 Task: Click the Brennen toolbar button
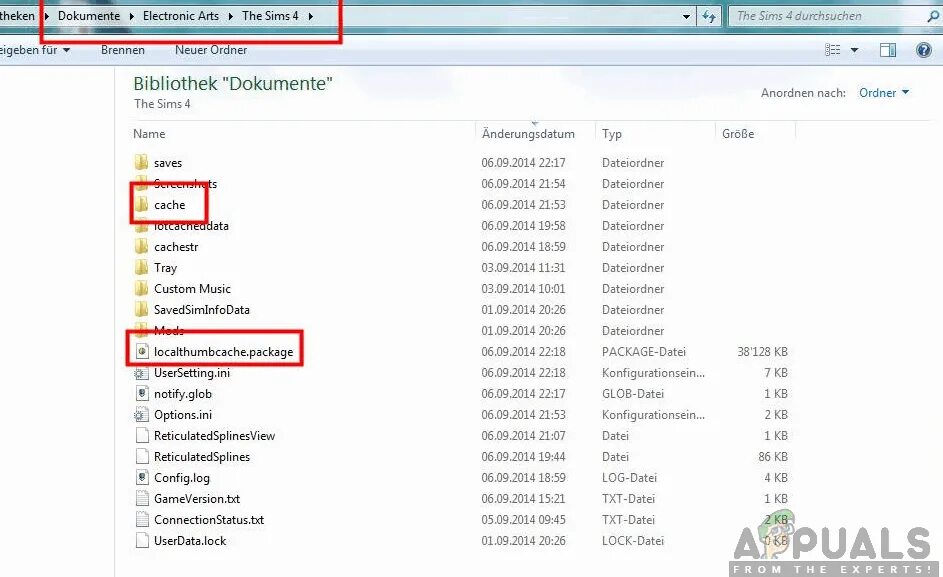(x=123, y=50)
